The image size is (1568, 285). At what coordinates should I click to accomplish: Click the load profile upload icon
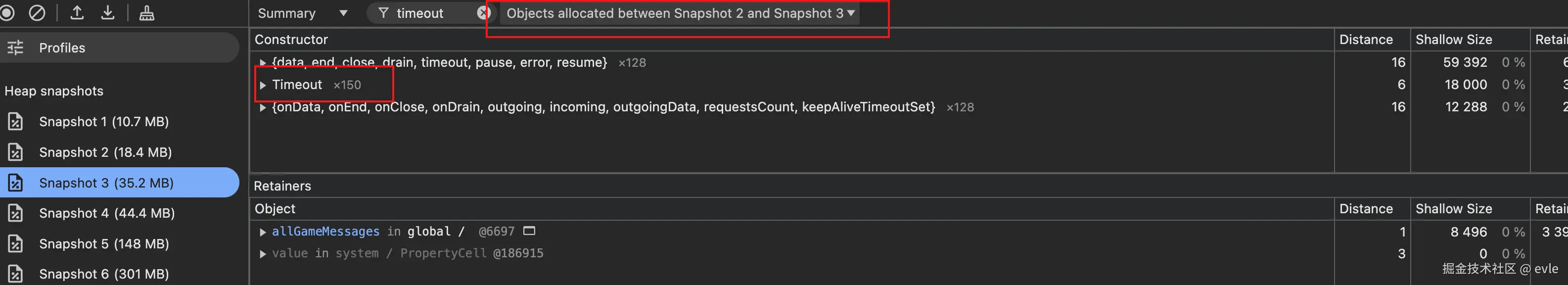tap(77, 13)
